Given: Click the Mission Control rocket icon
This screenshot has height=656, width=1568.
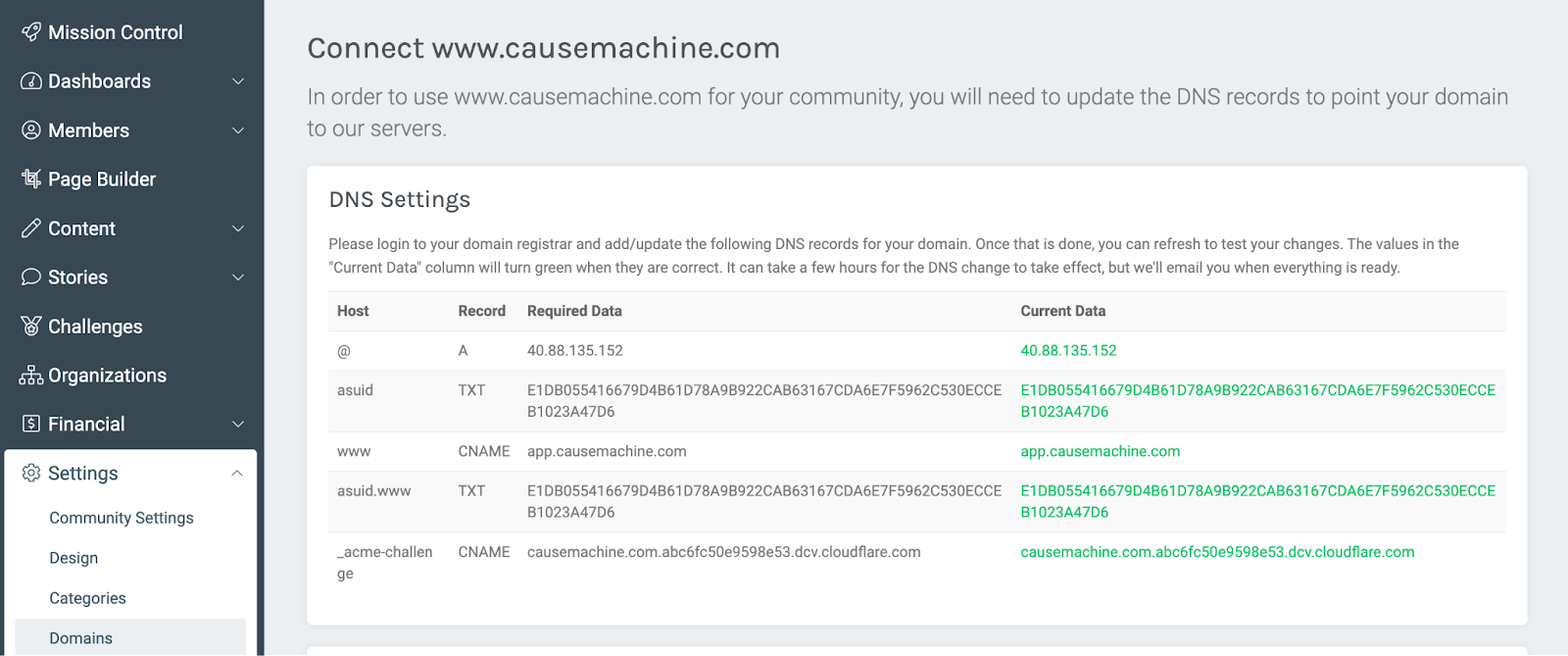Looking at the screenshot, I should (31, 32).
